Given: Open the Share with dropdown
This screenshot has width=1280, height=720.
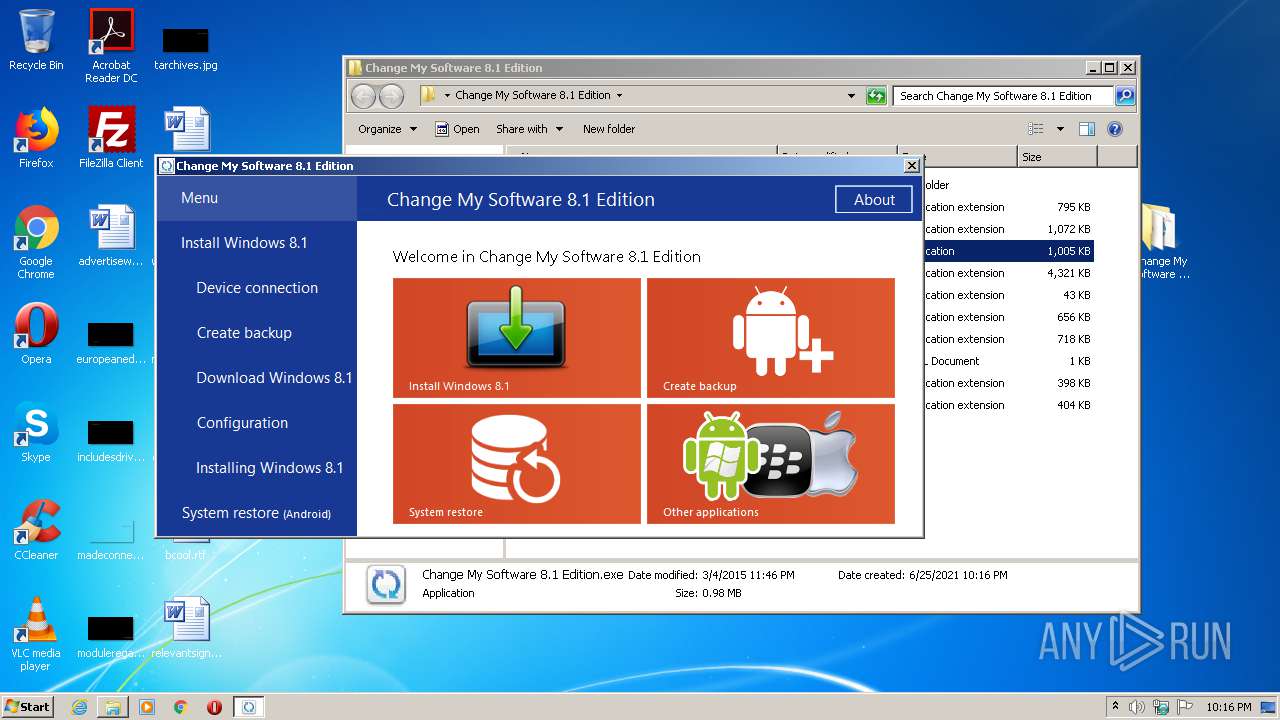Looking at the screenshot, I should (529, 129).
